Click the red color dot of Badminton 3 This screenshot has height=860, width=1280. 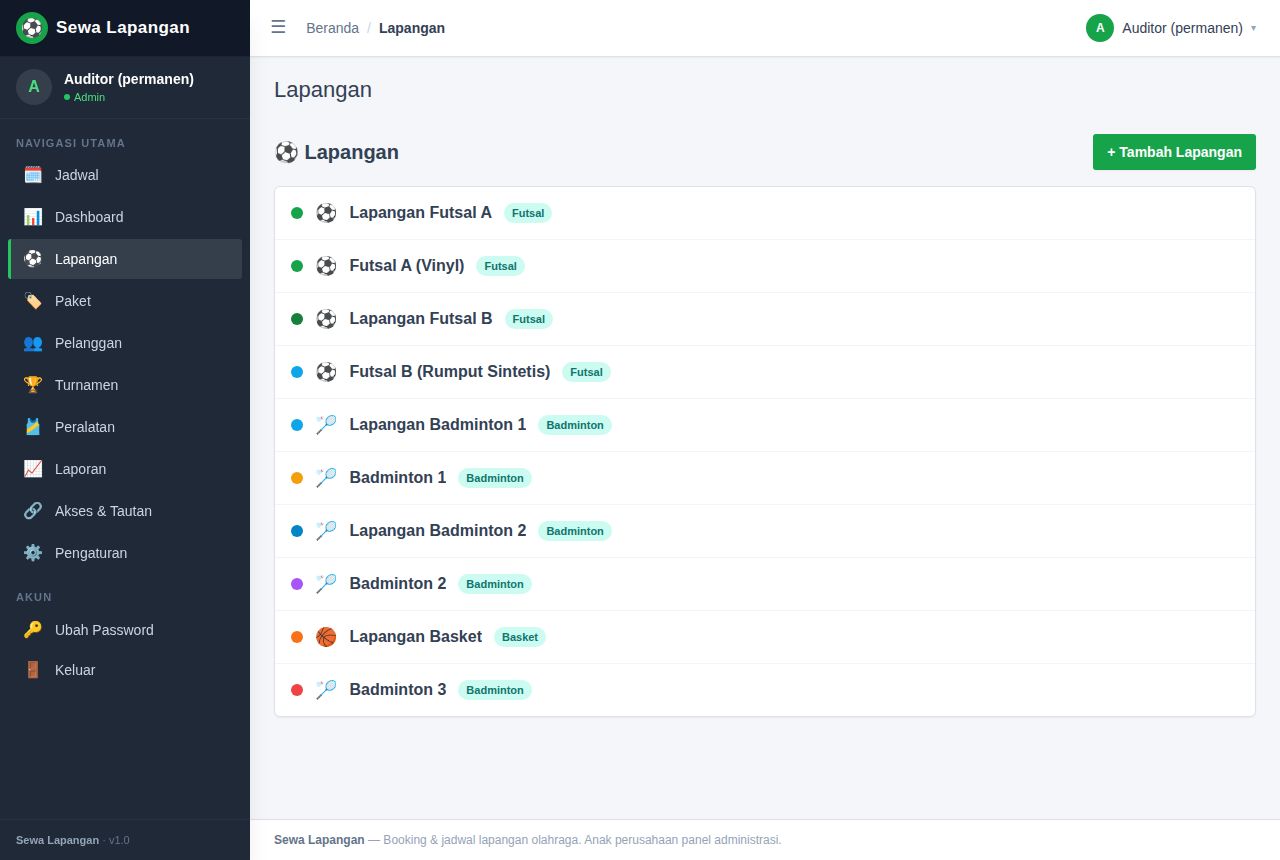[x=297, y=690]
